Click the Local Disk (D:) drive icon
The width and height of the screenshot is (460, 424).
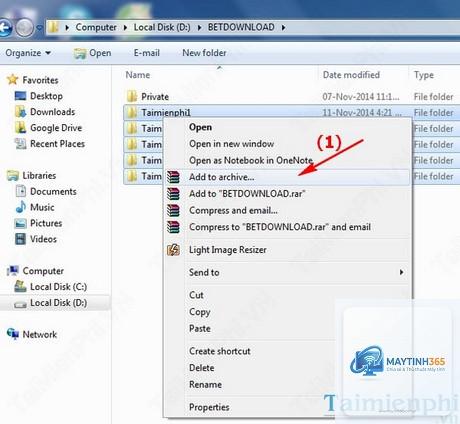pyautogui.click(x=20, y=304)
